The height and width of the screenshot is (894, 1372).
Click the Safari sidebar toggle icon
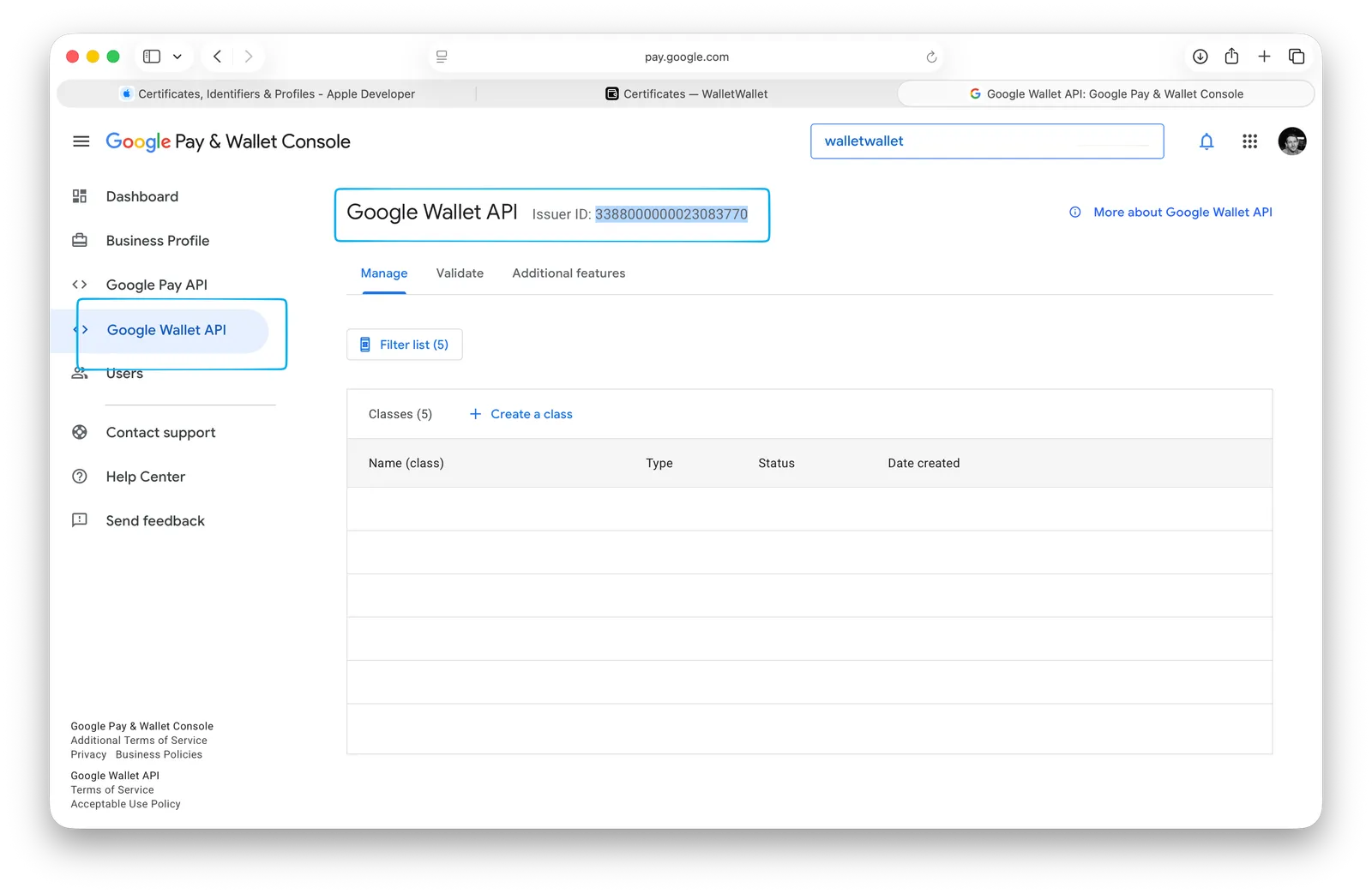152,57
